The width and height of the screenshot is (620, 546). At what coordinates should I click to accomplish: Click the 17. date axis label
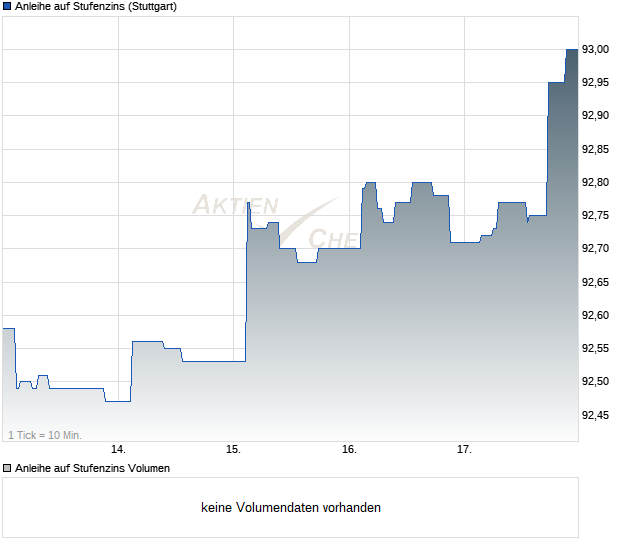[x=464, y=450]
